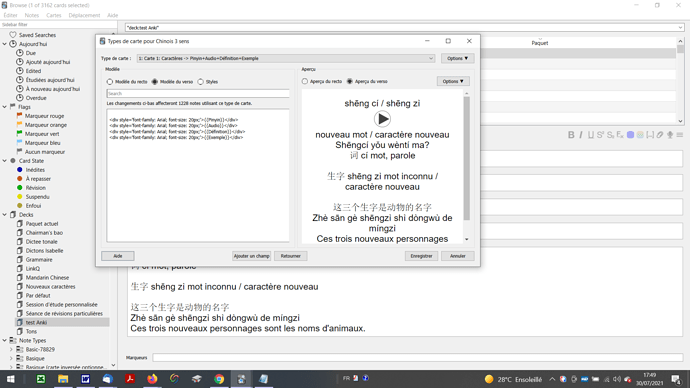The image size is (690, 388).
Task: Select test Anki deck in sidebar
Action: pos(36,322)
